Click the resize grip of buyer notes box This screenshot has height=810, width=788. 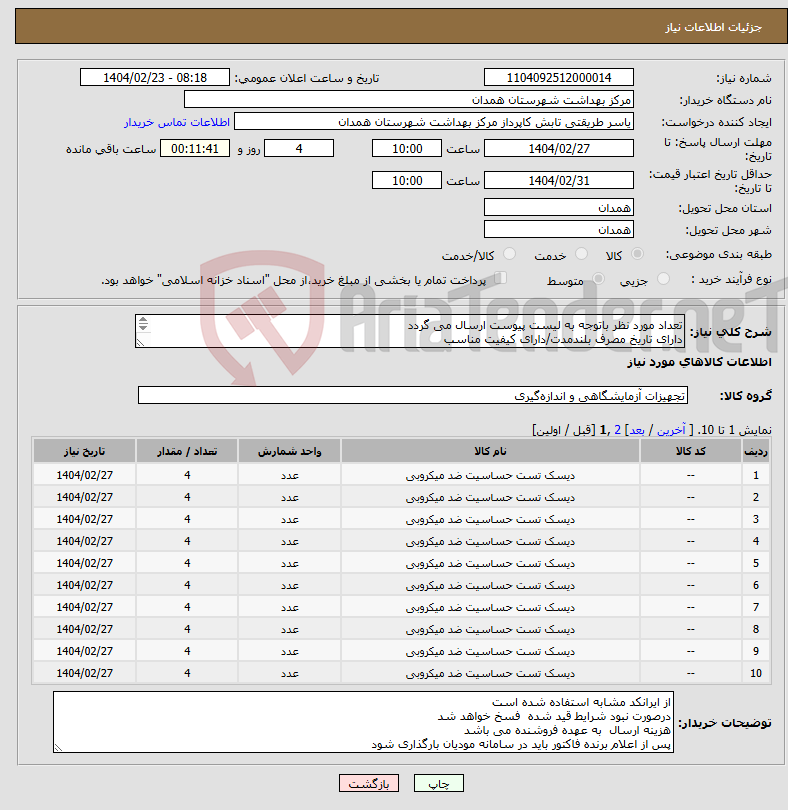pyautogui.click(x=58, y=747)
